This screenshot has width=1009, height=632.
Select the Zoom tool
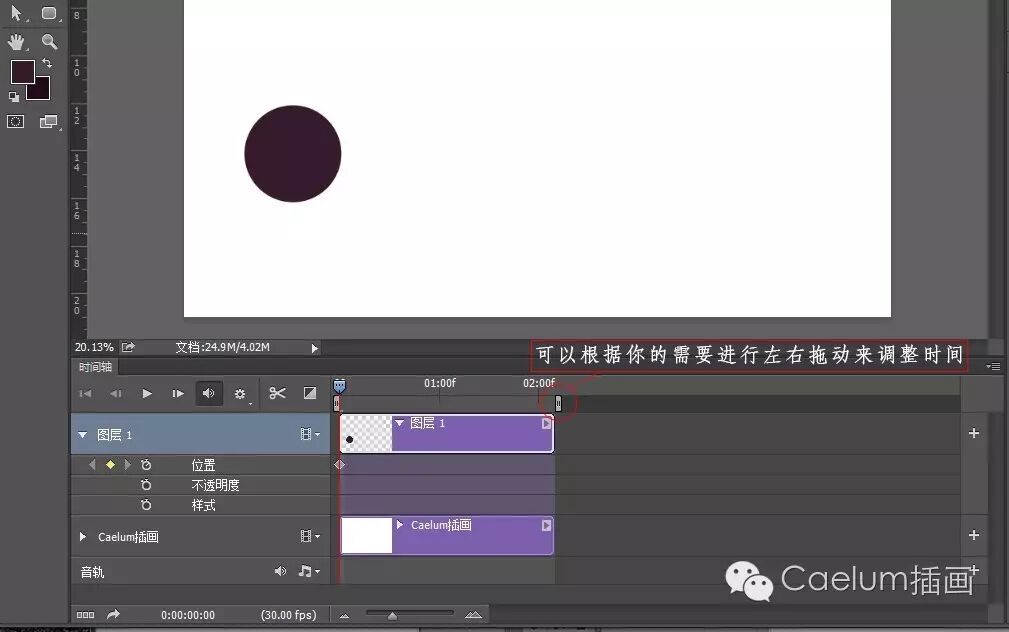[x=48, y=42]
